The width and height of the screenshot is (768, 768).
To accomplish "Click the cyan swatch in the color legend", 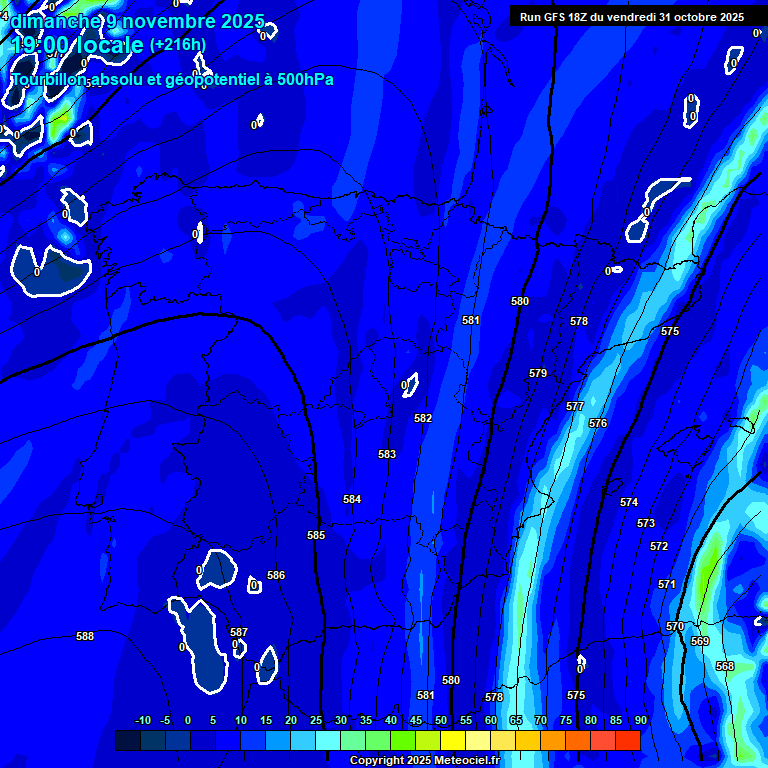I will click(x=328, y=740).
